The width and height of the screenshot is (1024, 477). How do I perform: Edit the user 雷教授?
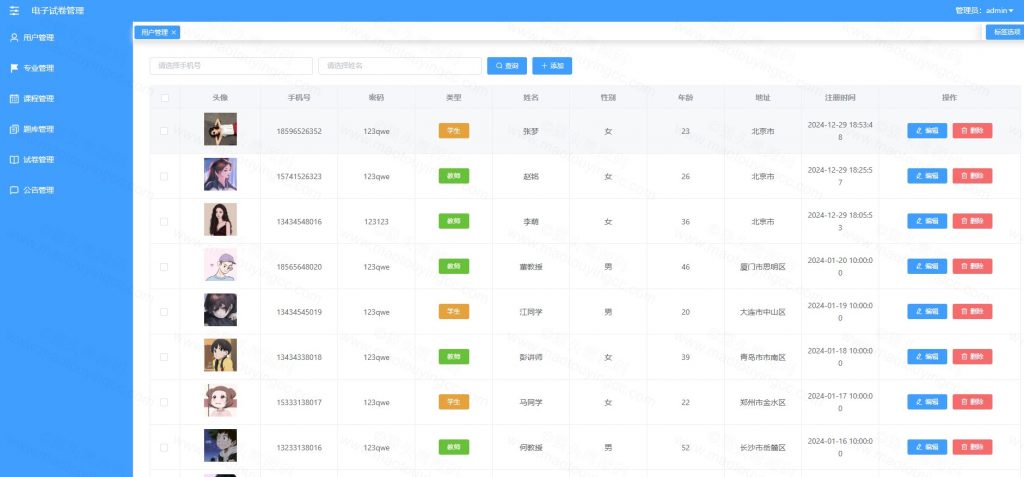pos(927,266)
